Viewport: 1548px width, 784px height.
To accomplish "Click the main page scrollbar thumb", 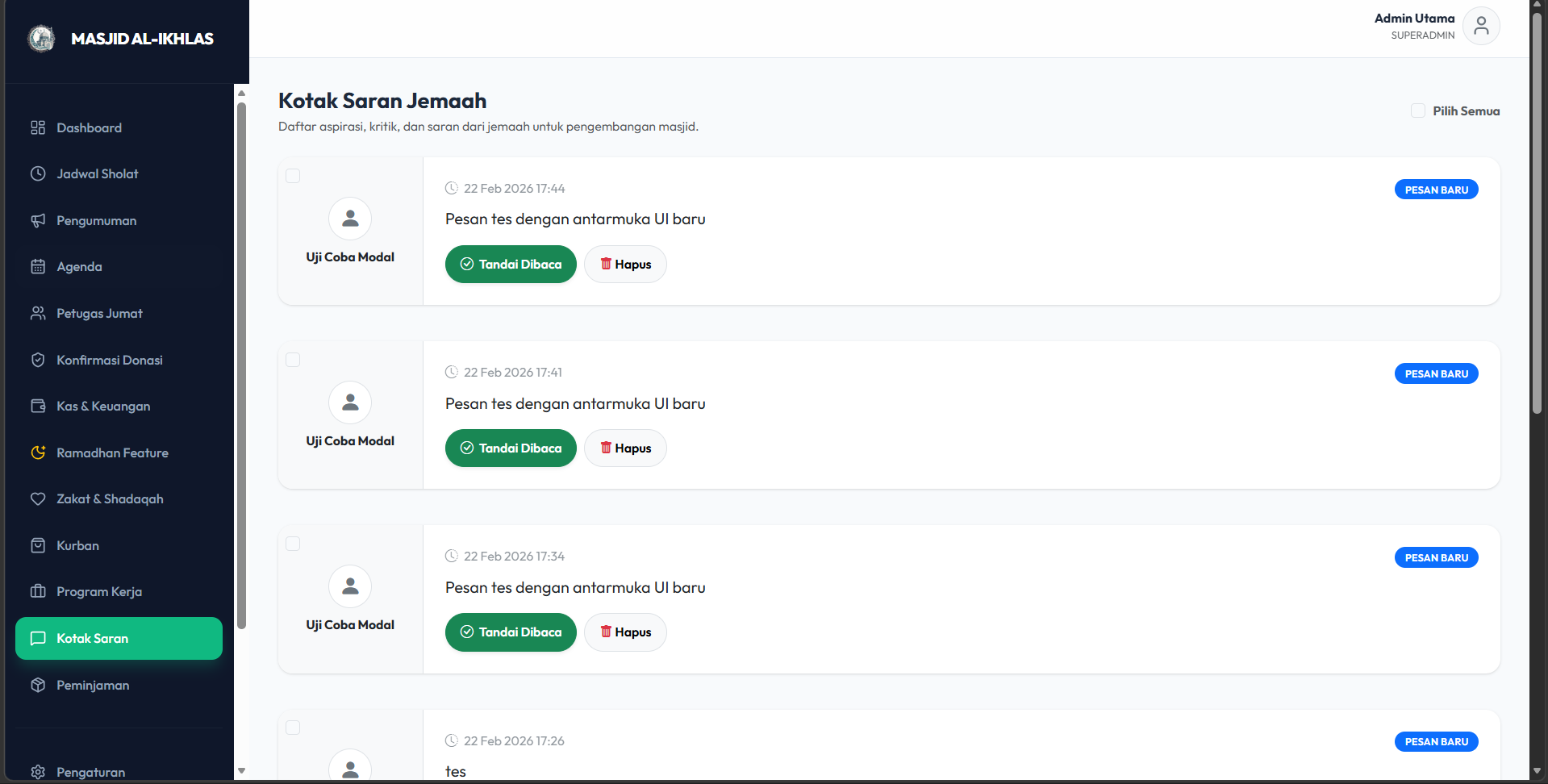I will 1537,211.
